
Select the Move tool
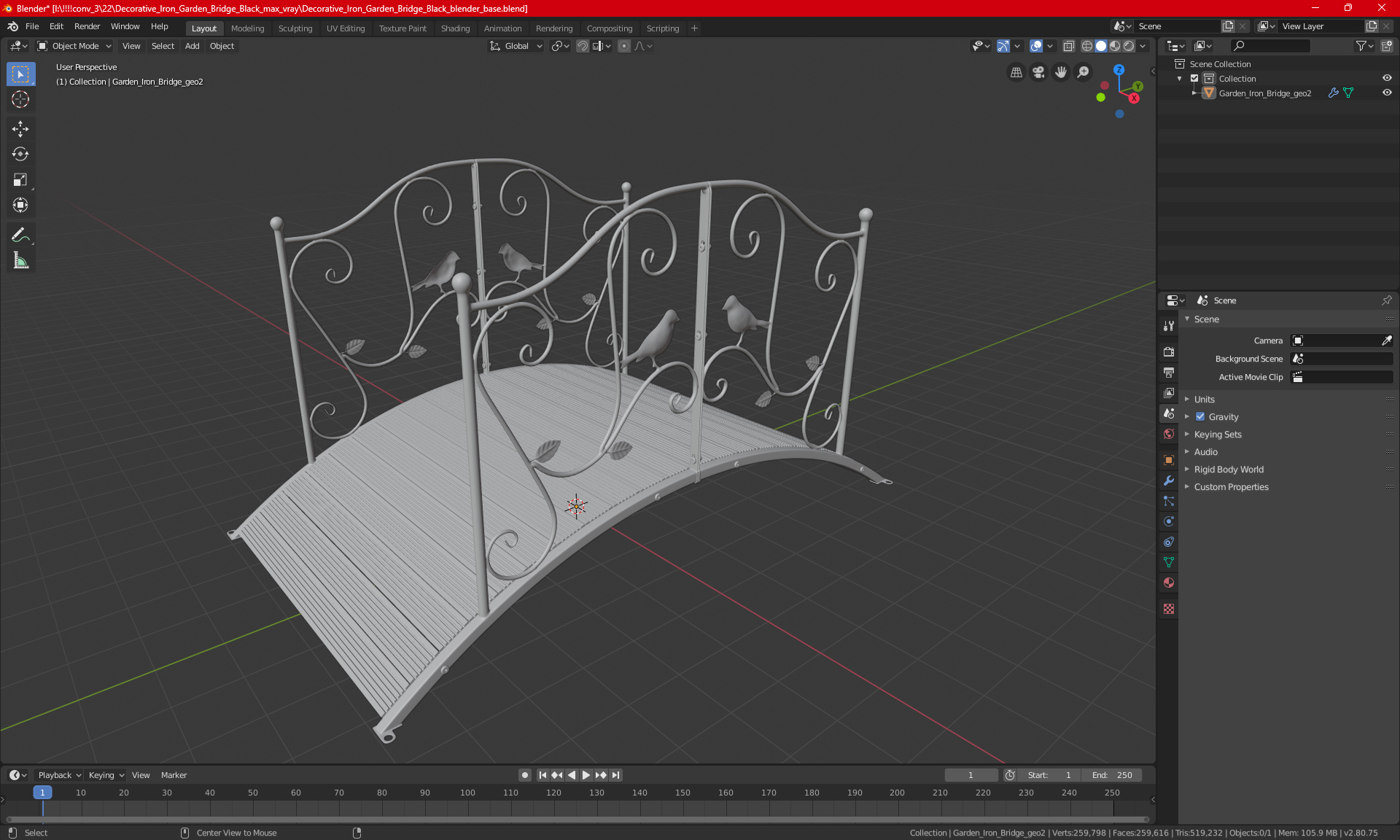click(20, 129)
